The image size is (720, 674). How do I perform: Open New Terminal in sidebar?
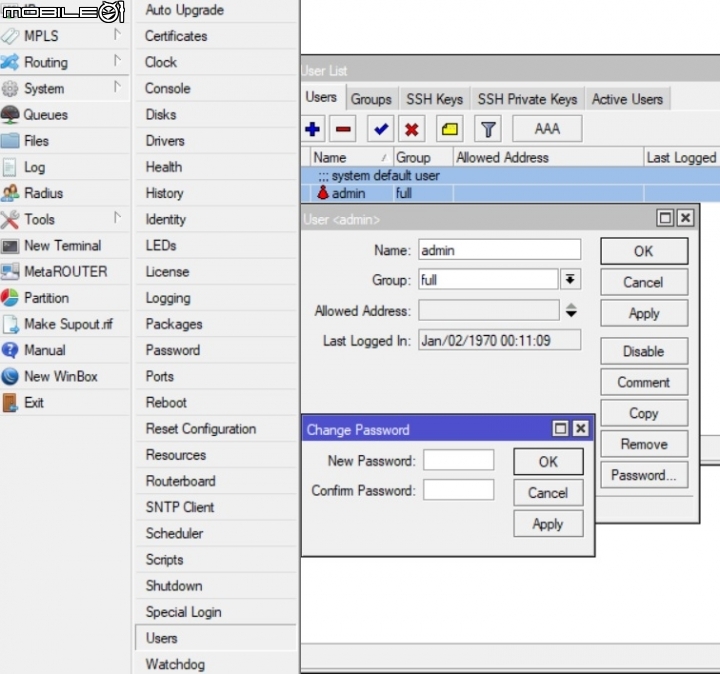pyautogui.click(x=62, y=245)
